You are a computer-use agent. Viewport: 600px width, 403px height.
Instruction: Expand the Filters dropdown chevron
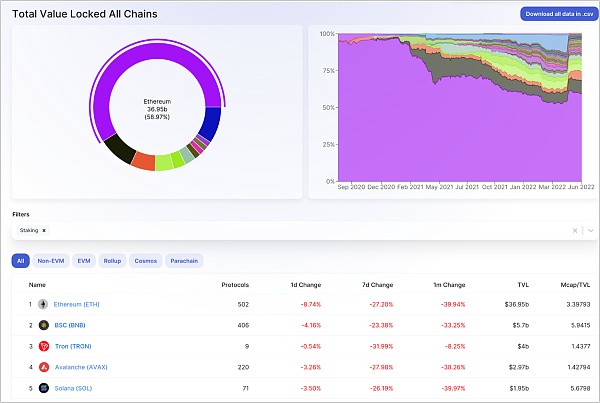[x=591, y=230]
